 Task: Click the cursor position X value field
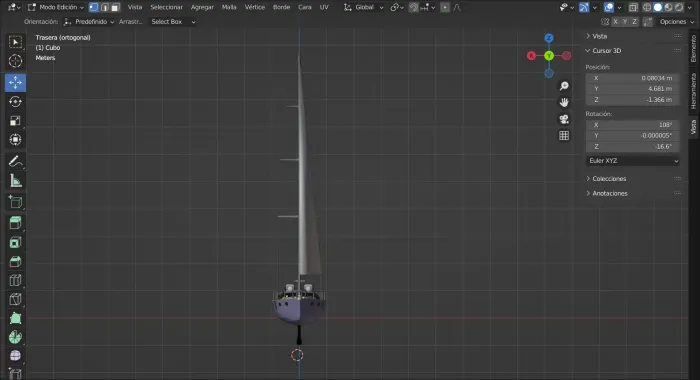[633, 78]
